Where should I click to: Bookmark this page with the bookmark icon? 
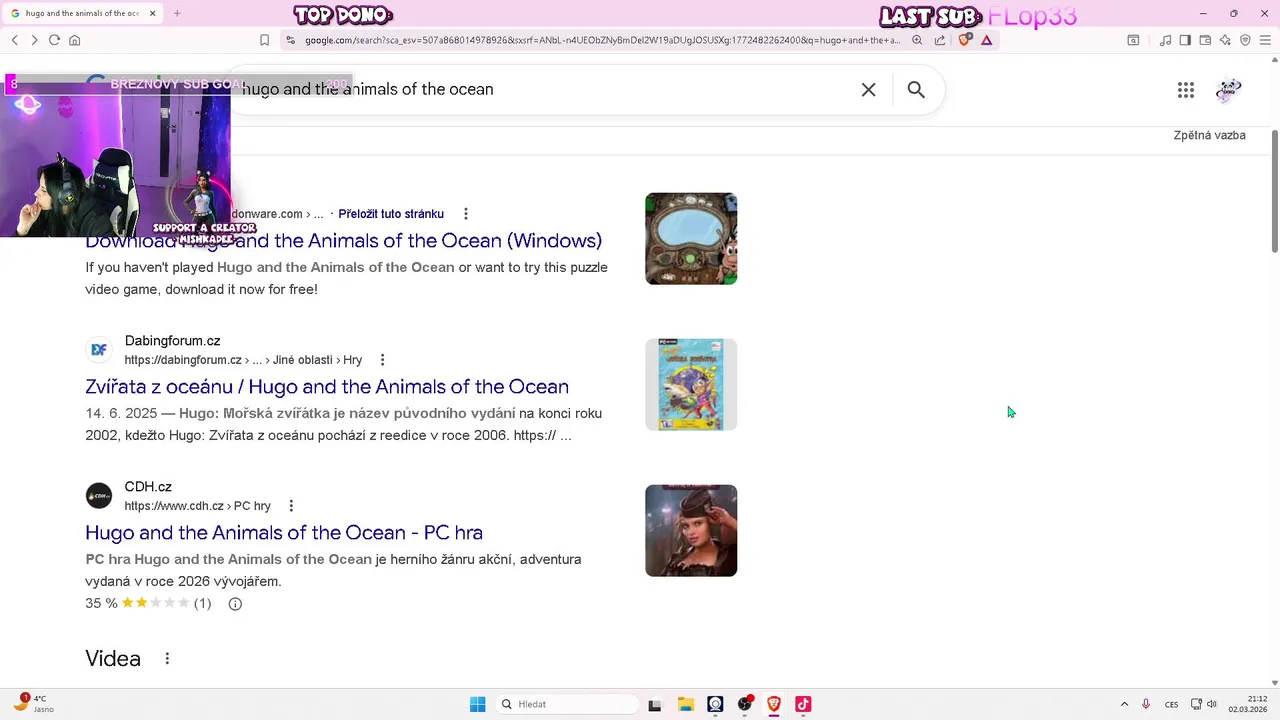264,40
